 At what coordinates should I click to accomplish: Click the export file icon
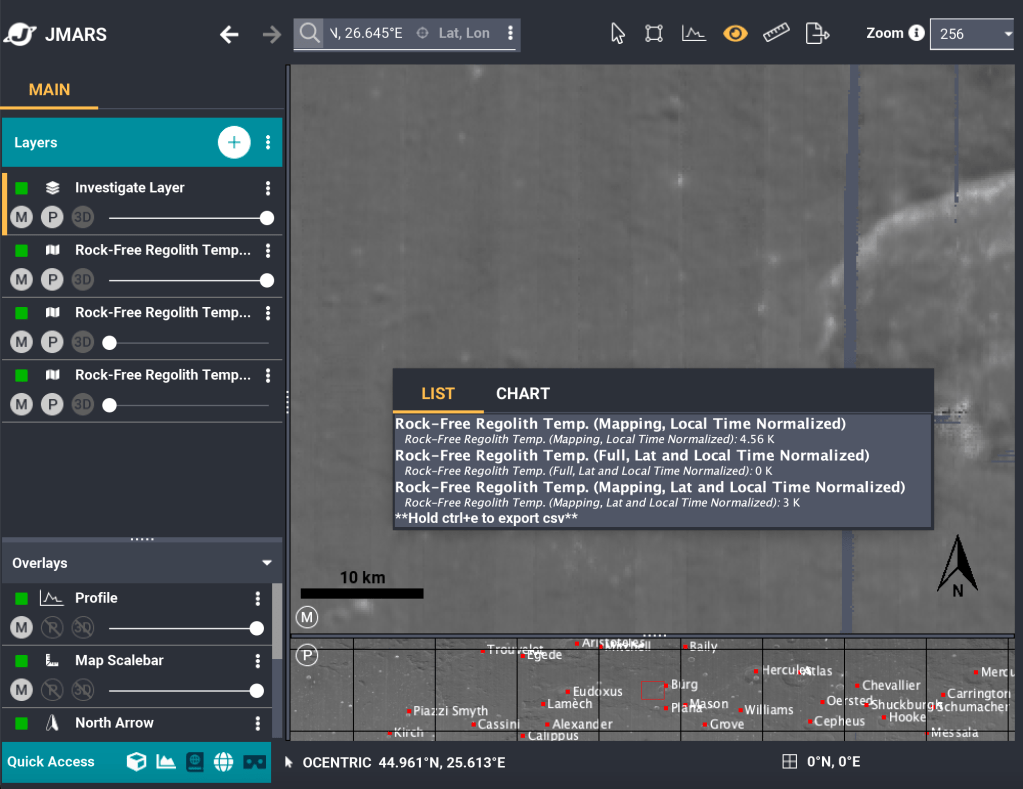818,34
